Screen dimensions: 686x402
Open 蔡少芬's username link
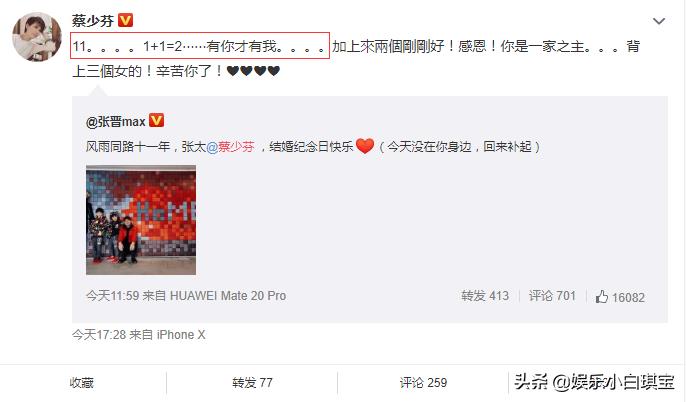tap(93, 21)
